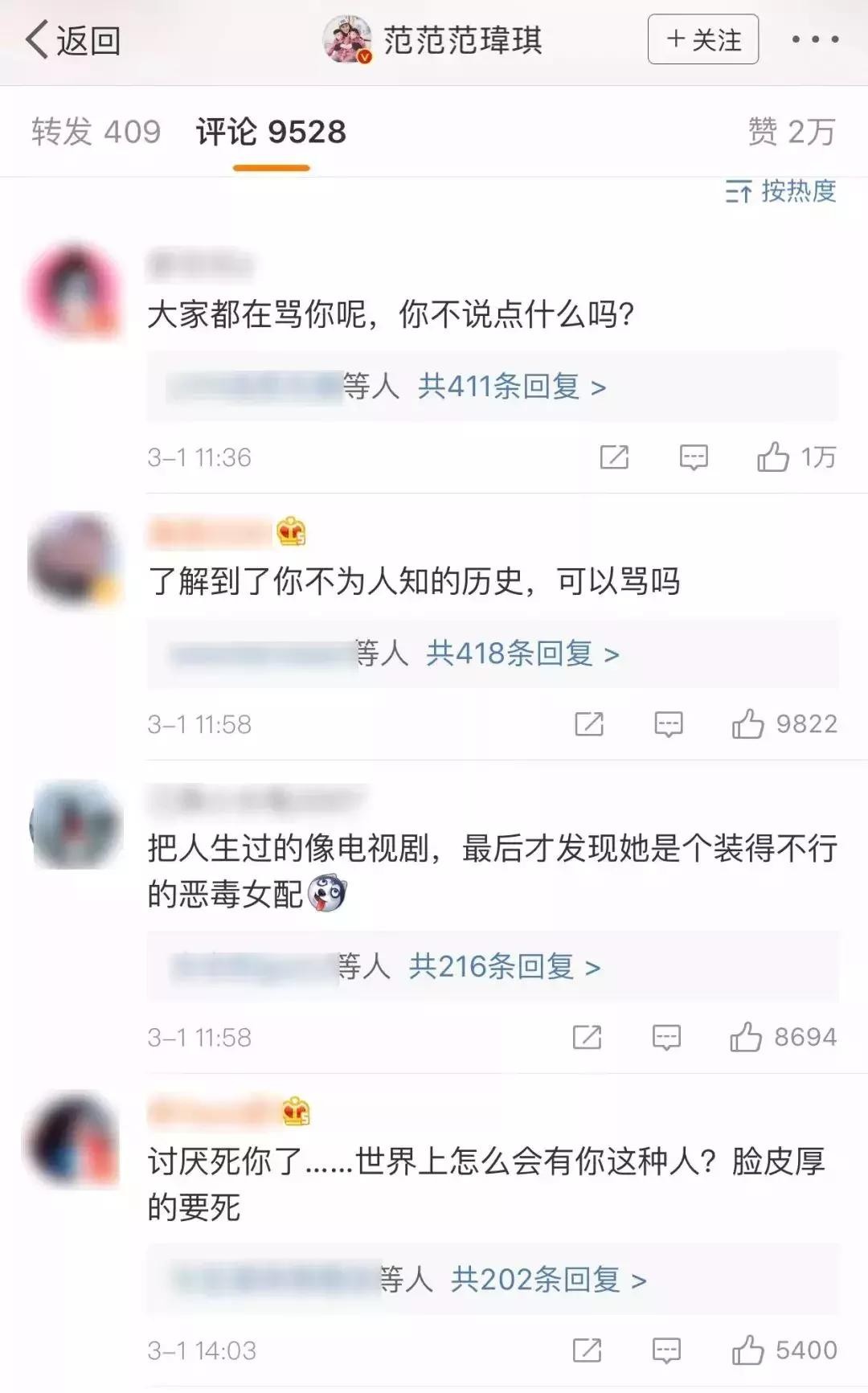The width and height of the screenshot is (868, 1393).
Task: Switch to the 赞 2万 tab
Action: point(792,132)
